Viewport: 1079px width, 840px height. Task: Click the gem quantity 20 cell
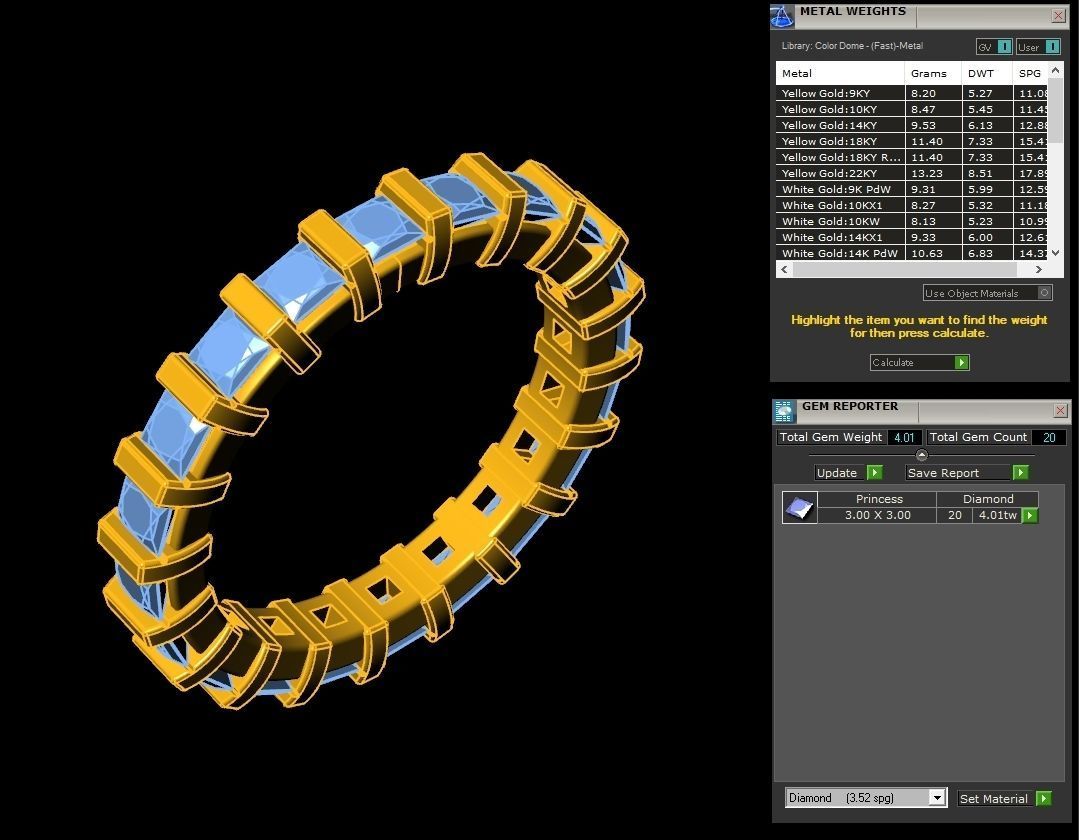[x=954, y=515]
